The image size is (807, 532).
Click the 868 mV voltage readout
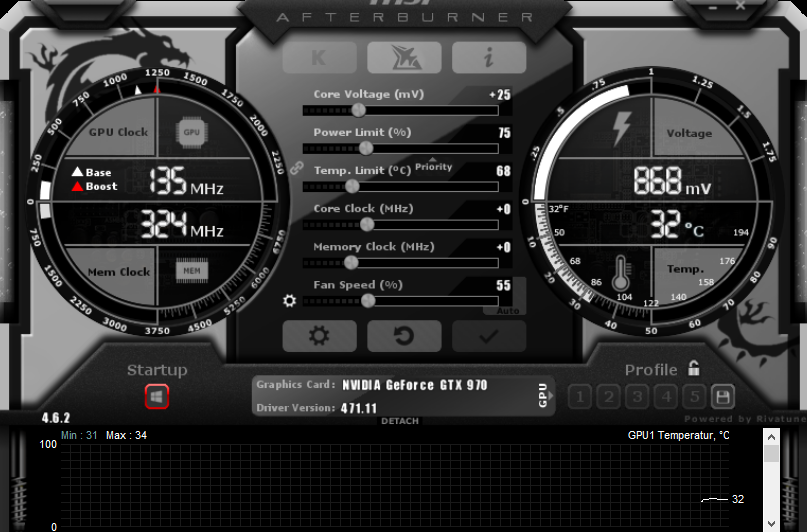672,181
